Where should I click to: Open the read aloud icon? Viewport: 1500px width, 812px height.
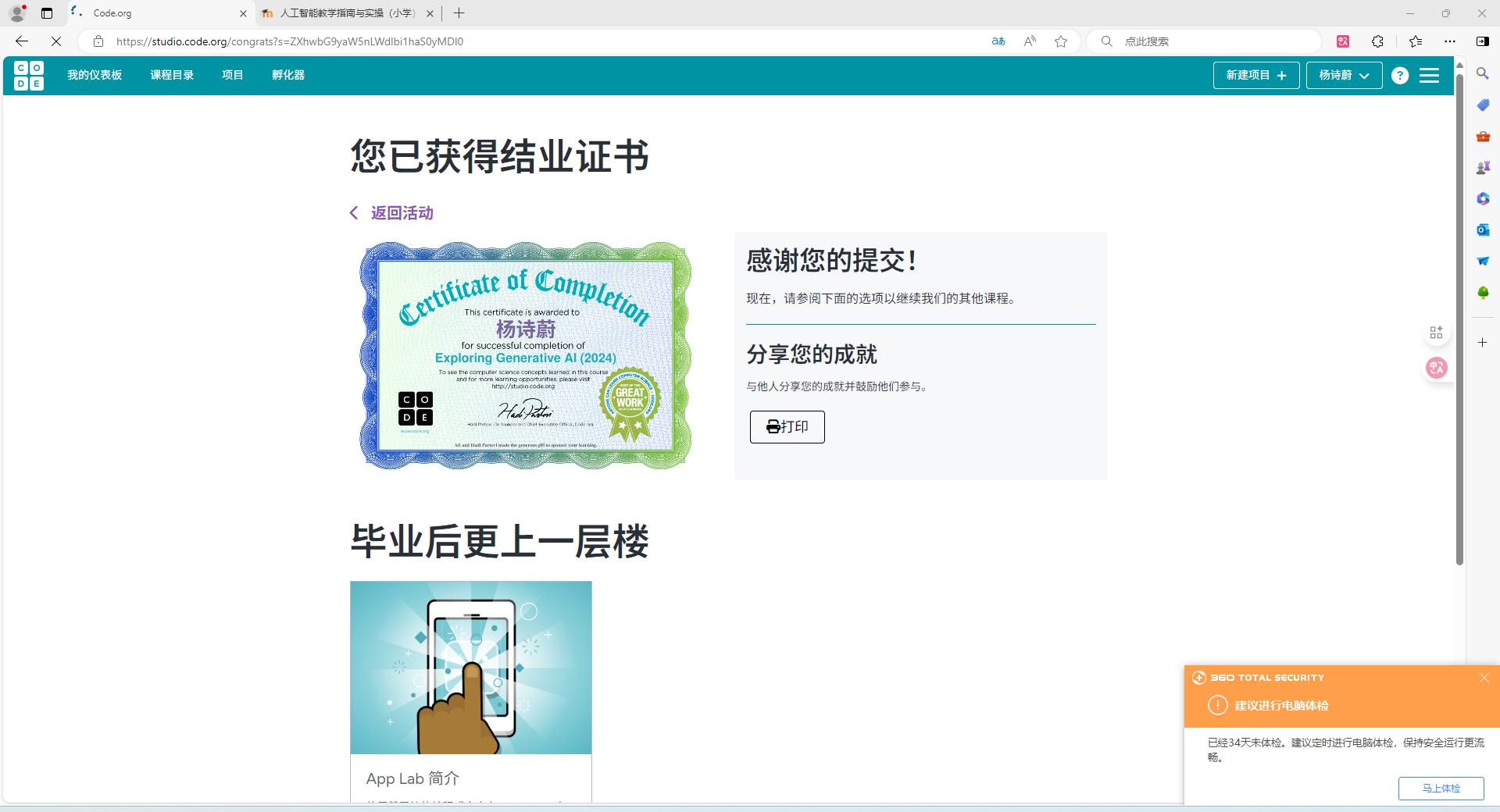tap(1030, 41)
